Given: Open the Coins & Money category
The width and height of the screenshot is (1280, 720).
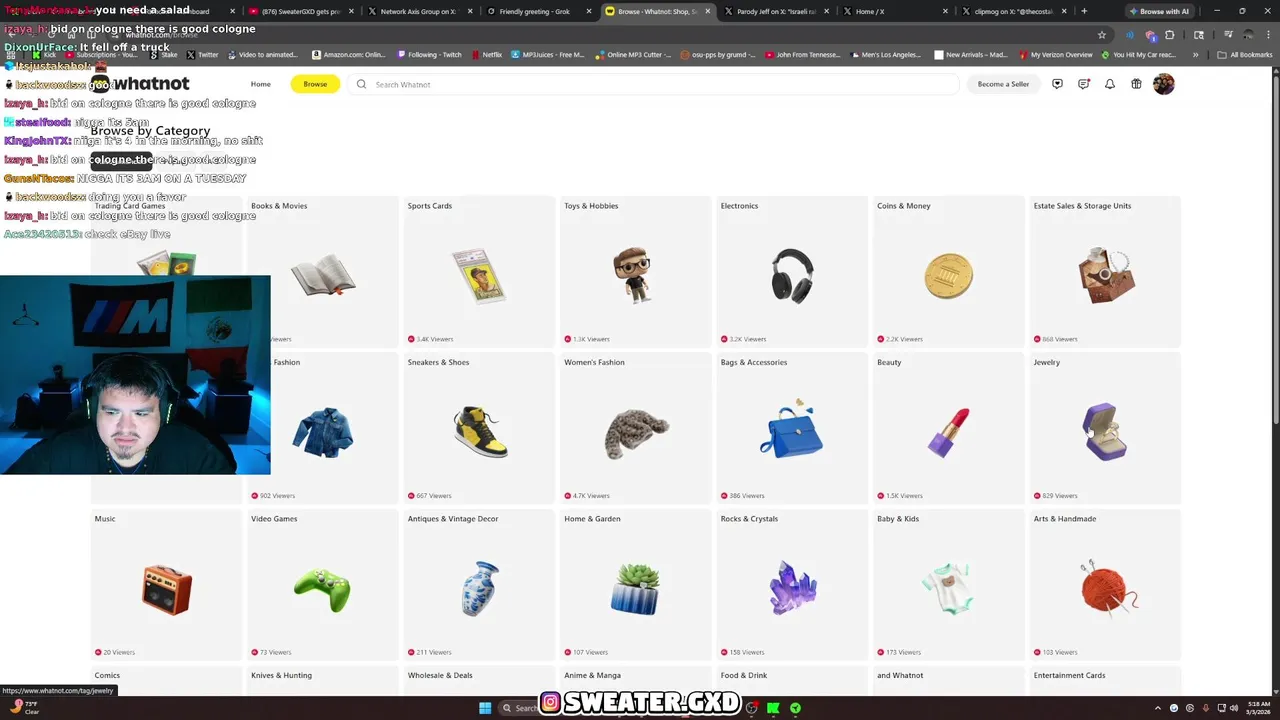Looking at the screenshot, I should 949,271.
